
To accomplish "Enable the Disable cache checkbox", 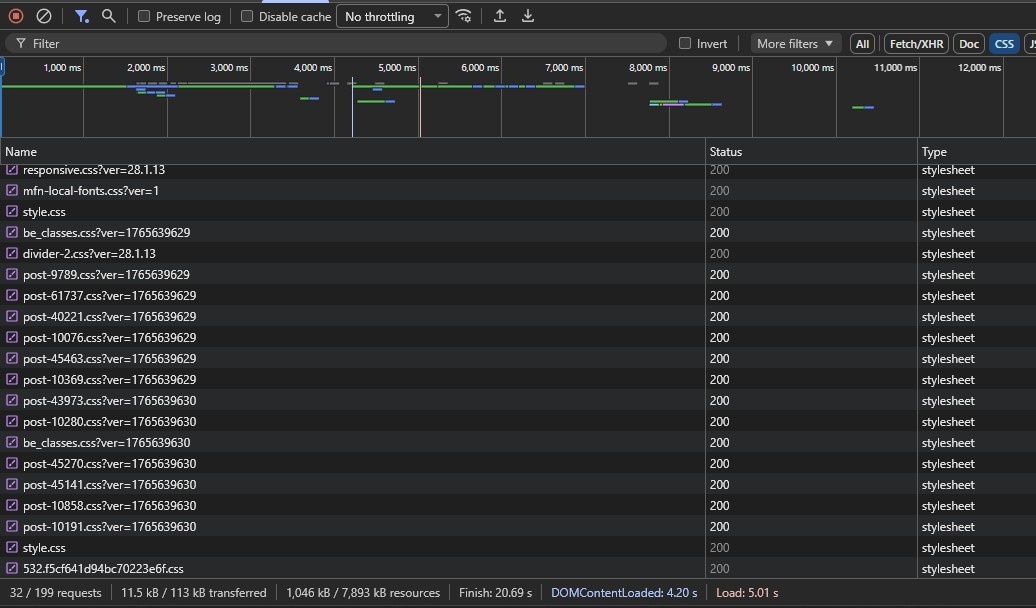I will pos(247,17).
